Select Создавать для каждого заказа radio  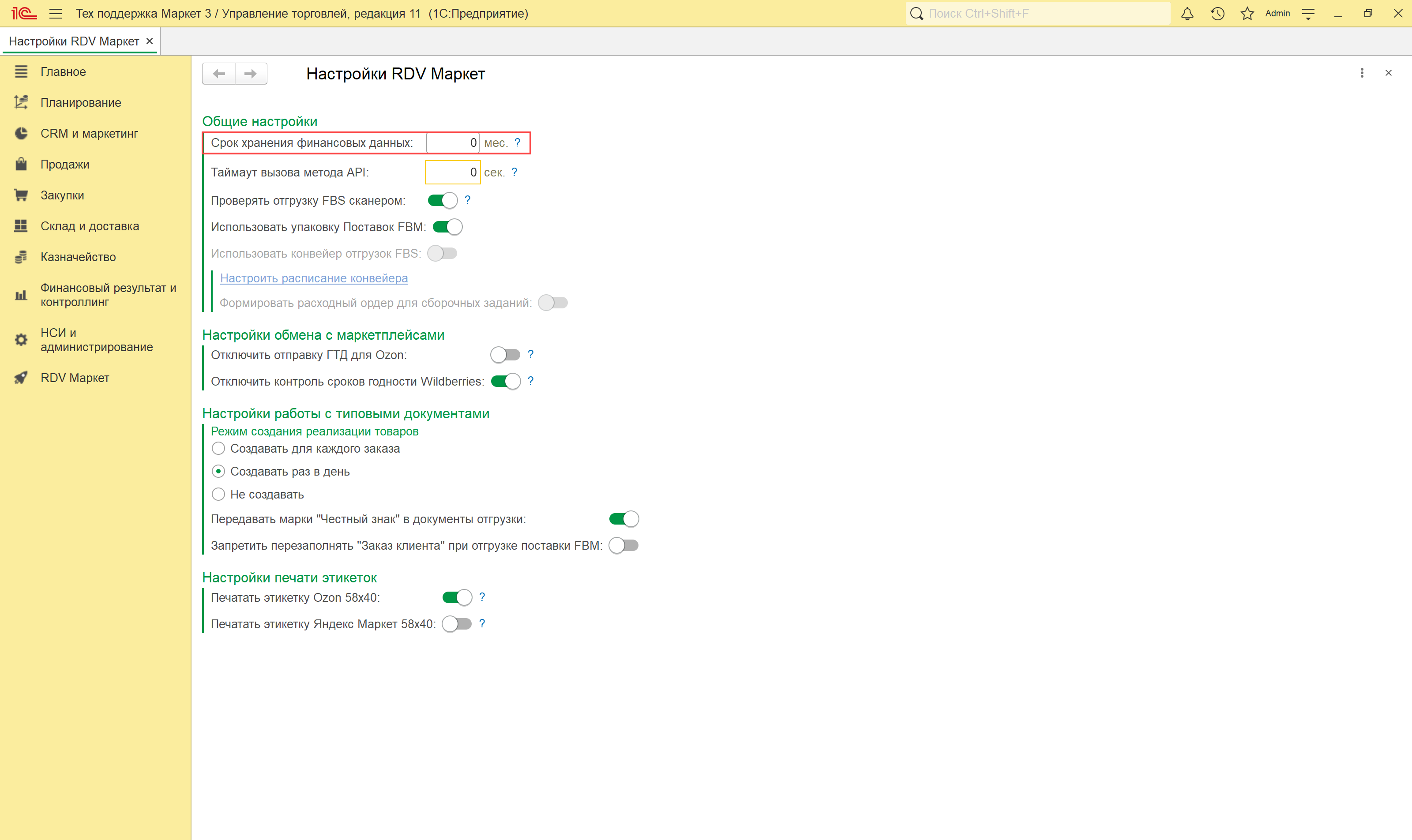coord(218,449)
